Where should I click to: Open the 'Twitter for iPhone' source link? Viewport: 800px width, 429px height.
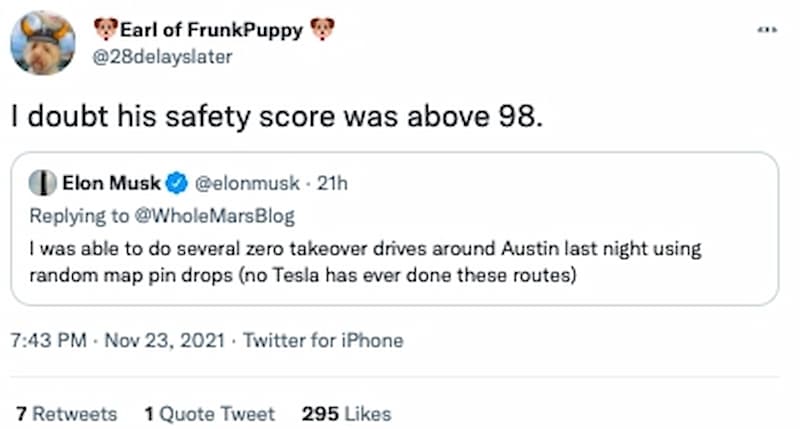pos(323,340)
